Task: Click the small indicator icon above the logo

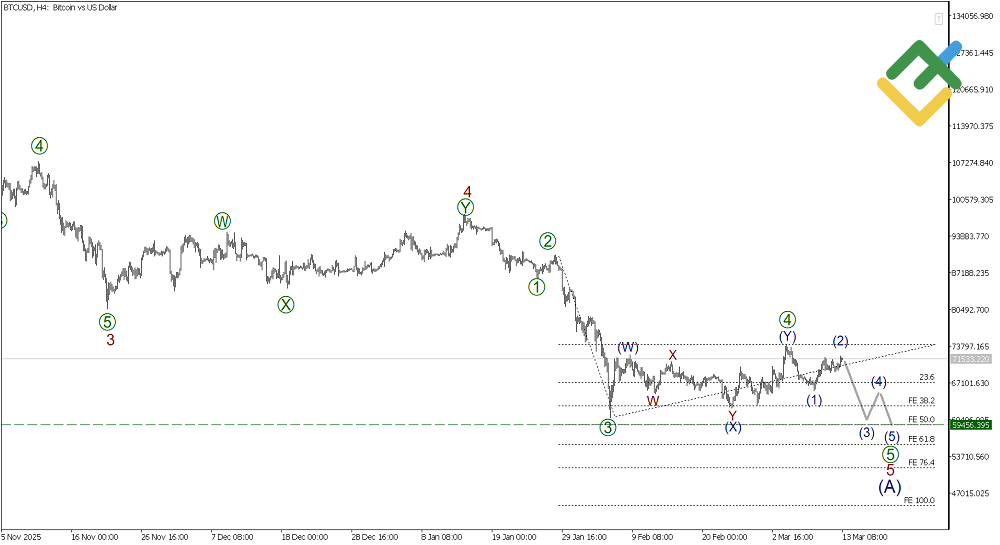Action: pos(939,19)
